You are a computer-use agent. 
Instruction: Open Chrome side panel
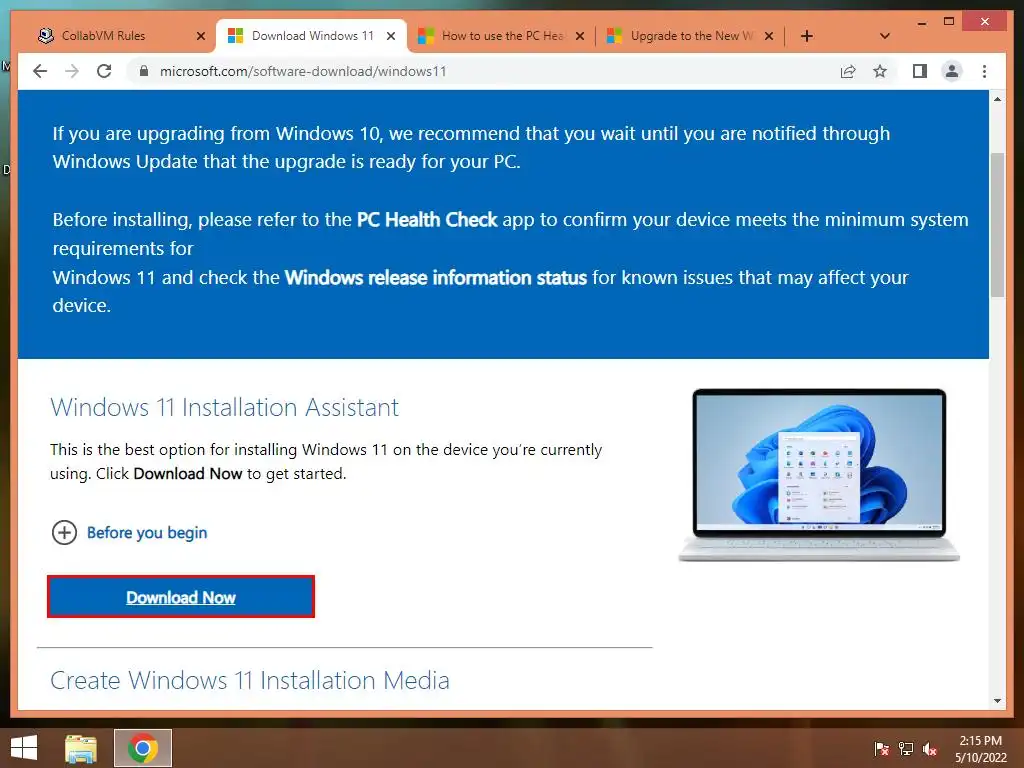pyautogui.click(x=920, y=71)
